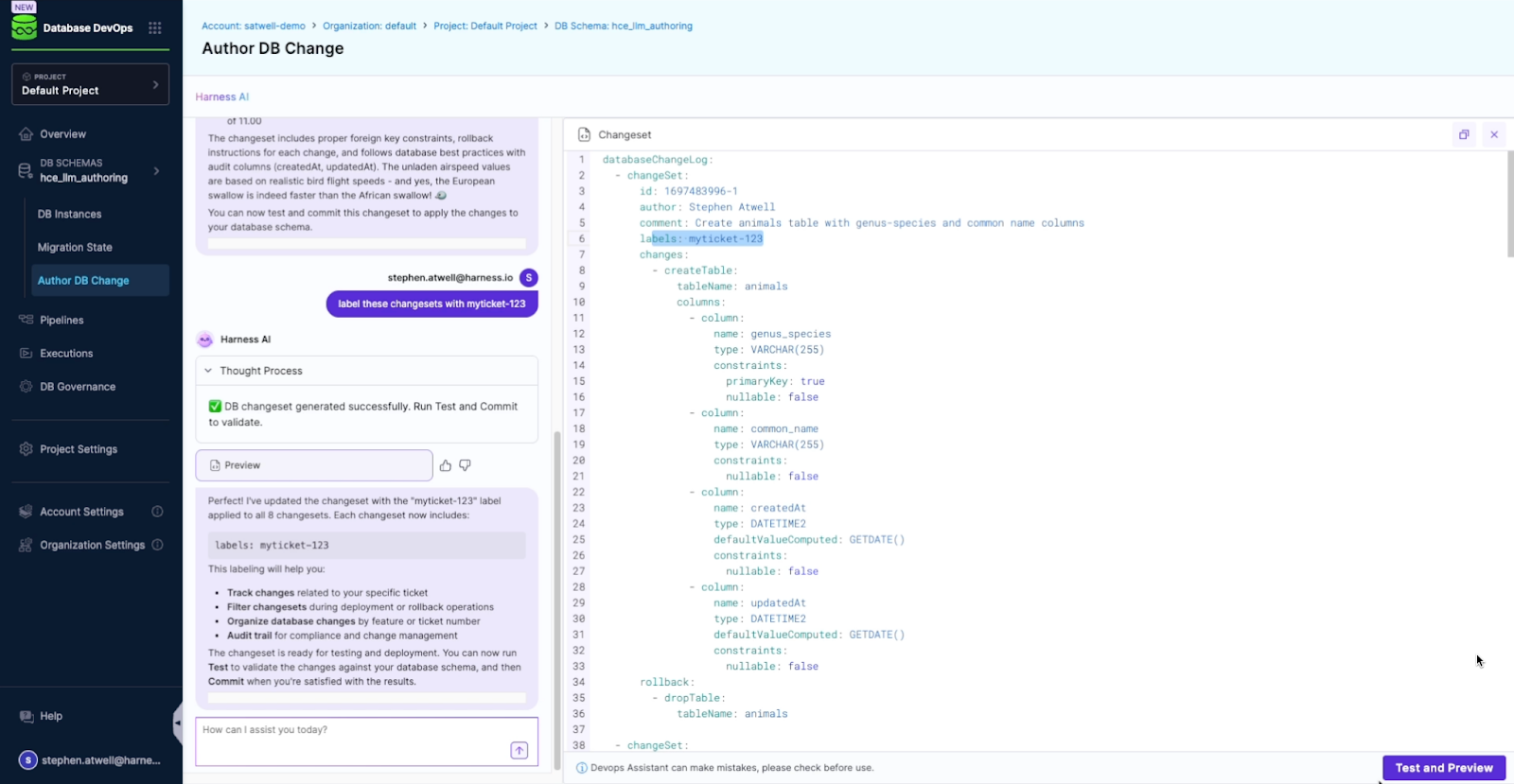The height and width of the screenshot is (784, 1514).
Task: Click the chat panel scrollbar
Action: (557, 601)
